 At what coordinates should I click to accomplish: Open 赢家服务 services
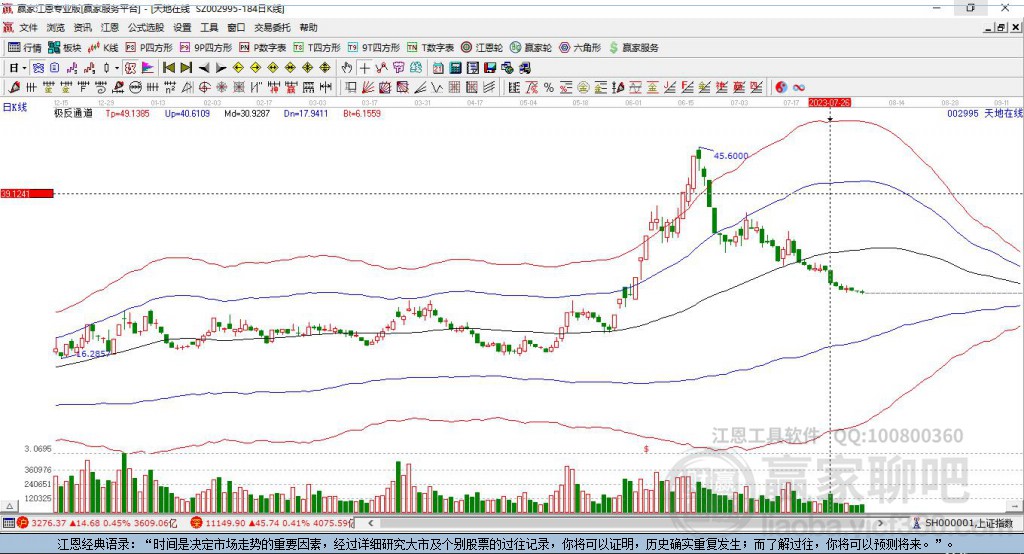click(x=634, y=48)
